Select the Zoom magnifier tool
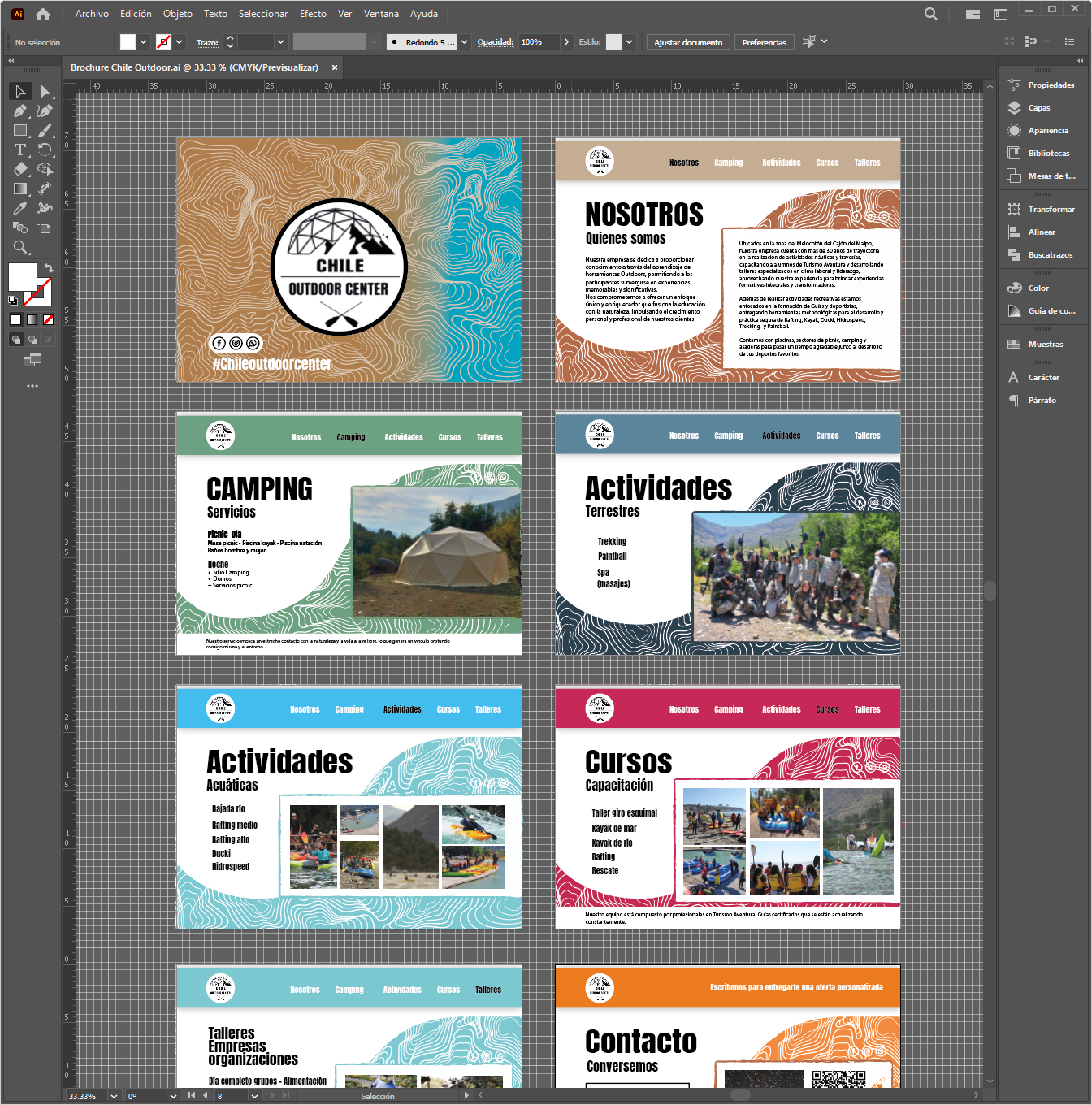1092x1105 pixels. point(20,247)
